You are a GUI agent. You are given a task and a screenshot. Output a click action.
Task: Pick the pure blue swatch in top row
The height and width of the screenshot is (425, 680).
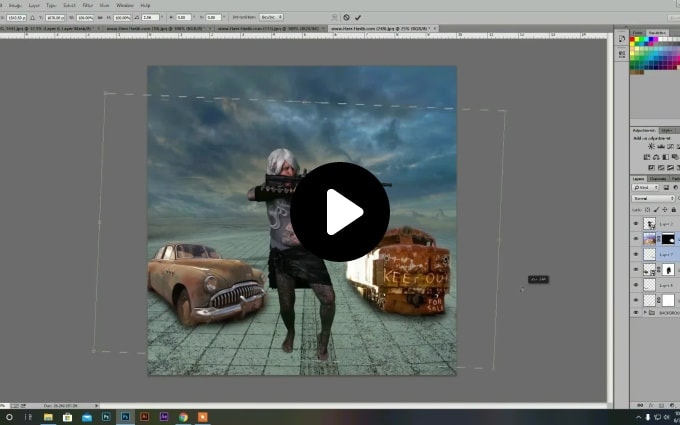651,39
